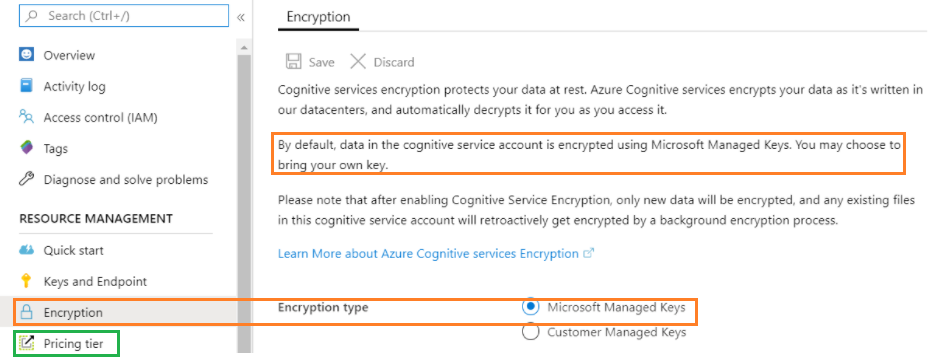The height and width of the screenshot is (360, 929).
Task: Select Customer Managed Keys radio button
Action: click(531, 332)
